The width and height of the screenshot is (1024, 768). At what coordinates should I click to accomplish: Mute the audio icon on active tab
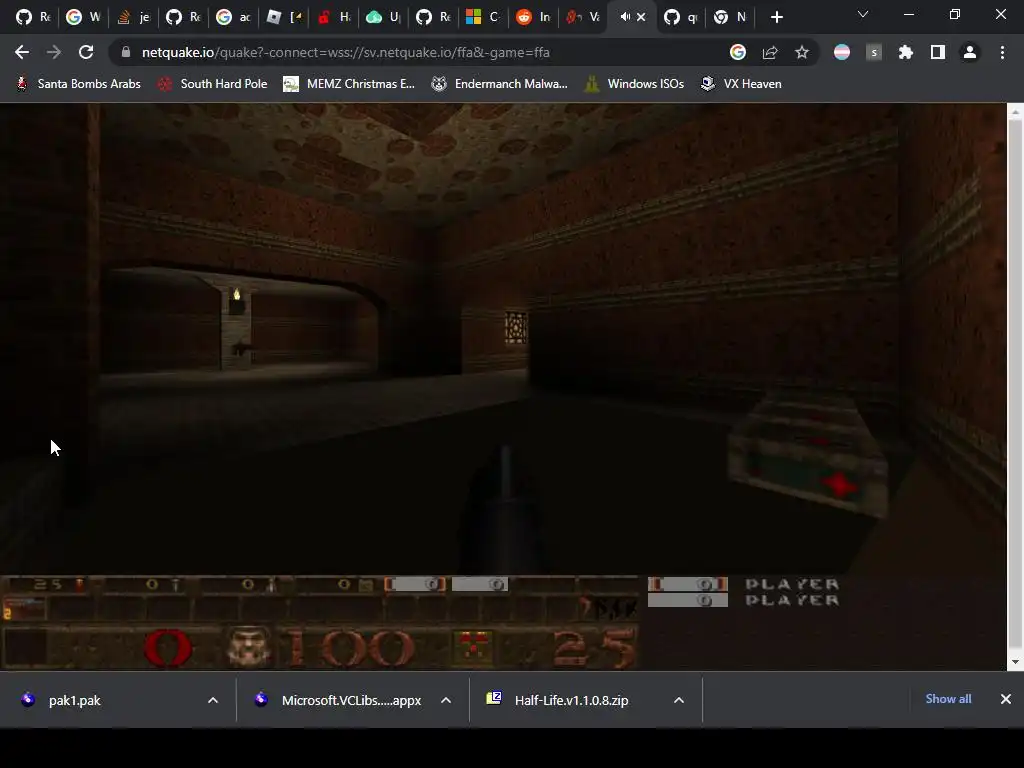(x=625, y=17)
